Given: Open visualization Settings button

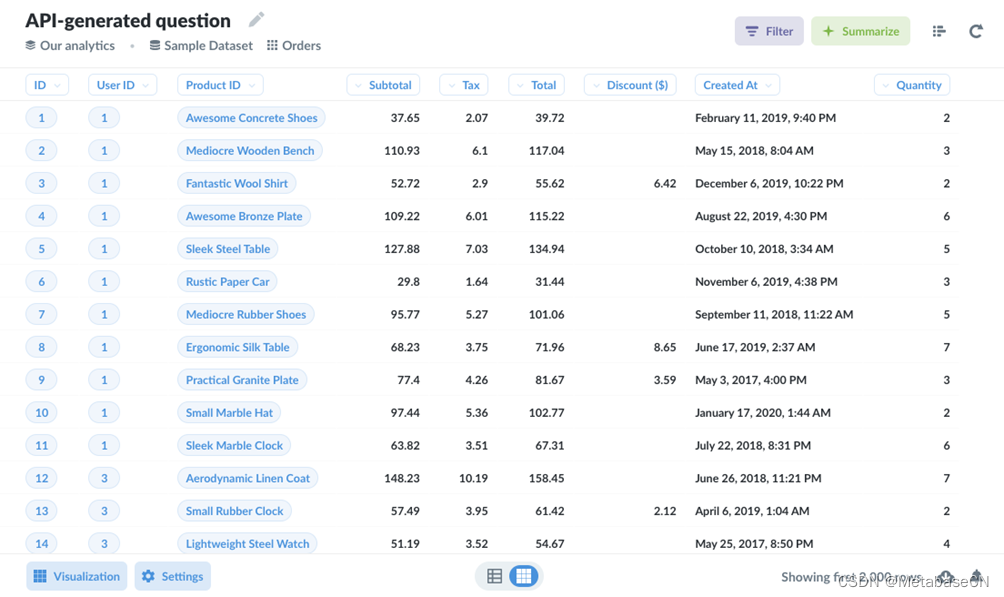Looking at the screenshot, I should (x=173, y=576).
